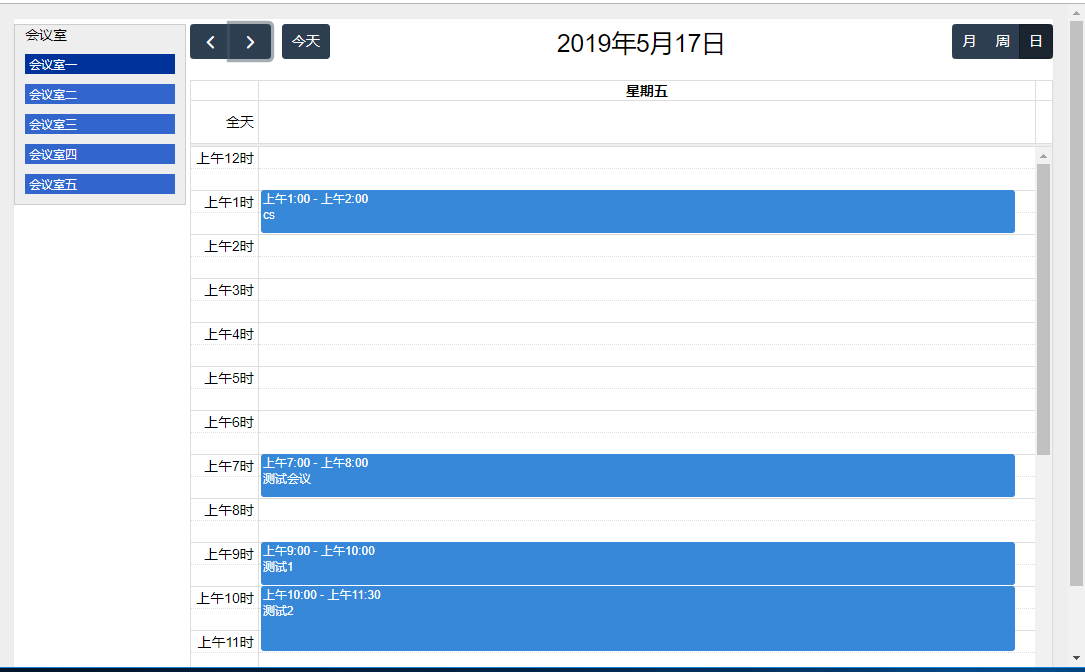Switch to the 月 (month) view
1085x672 pixels.
pos(968,41)
